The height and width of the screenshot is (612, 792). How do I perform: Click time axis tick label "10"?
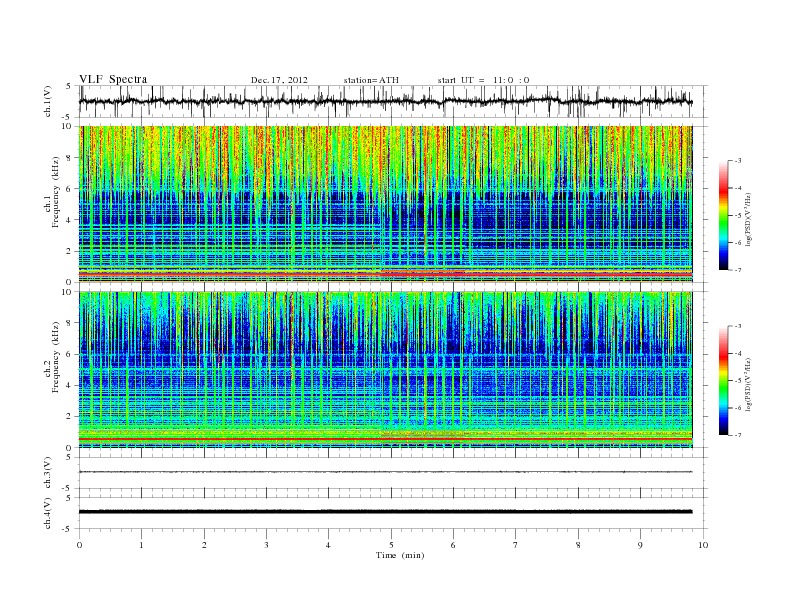pos(703,545)
